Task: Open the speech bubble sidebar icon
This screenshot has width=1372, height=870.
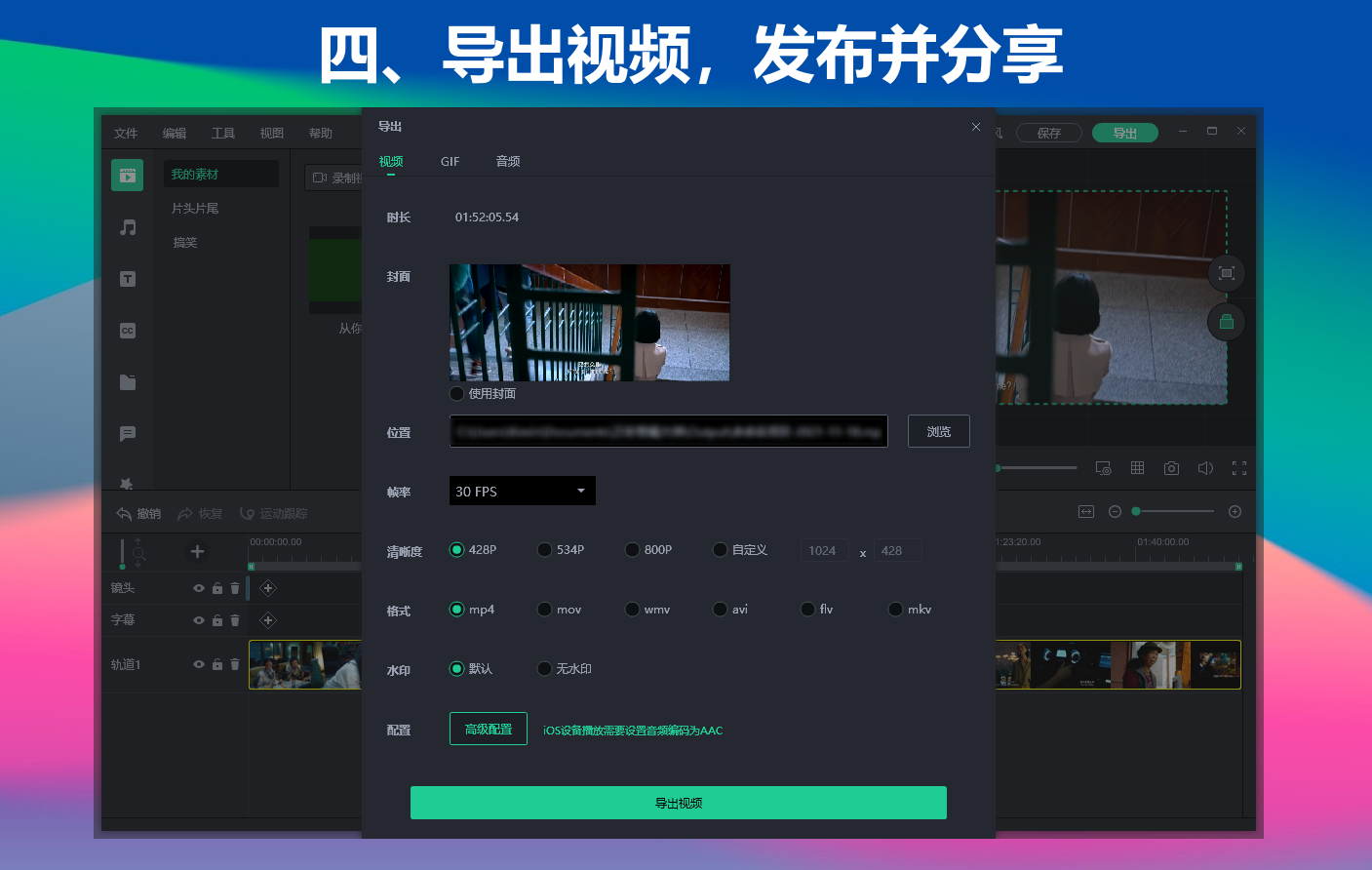Action: (x=128, y=433)
